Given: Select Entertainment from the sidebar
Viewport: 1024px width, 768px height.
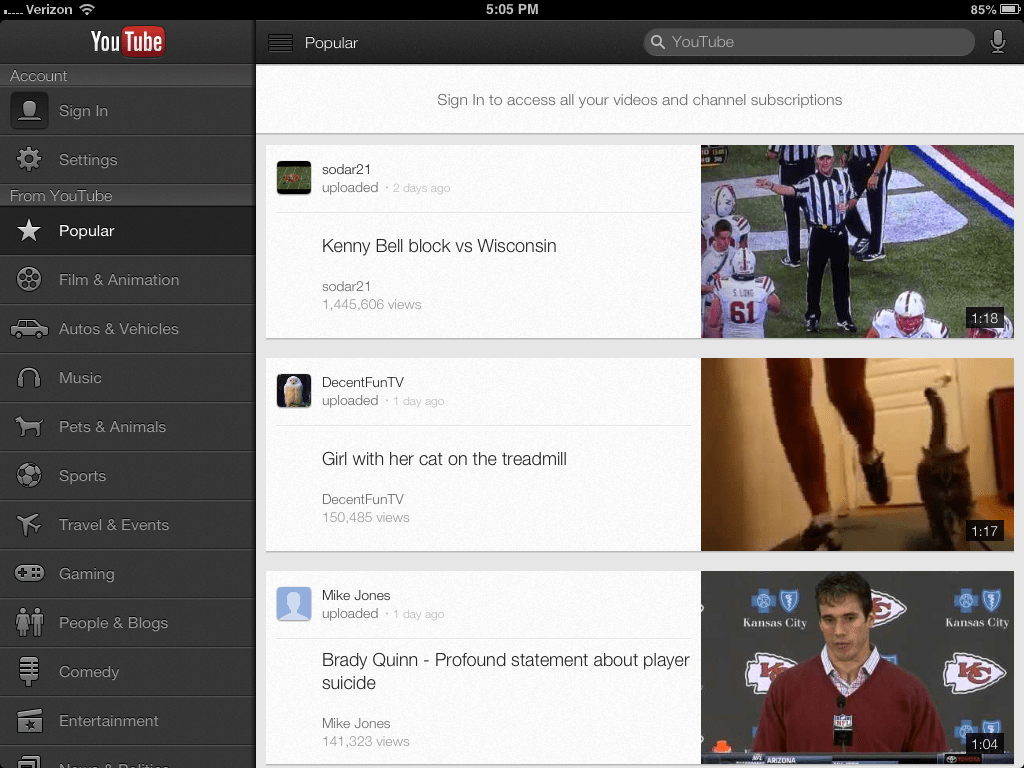Looking at the screenshot, I should point(108,721).
